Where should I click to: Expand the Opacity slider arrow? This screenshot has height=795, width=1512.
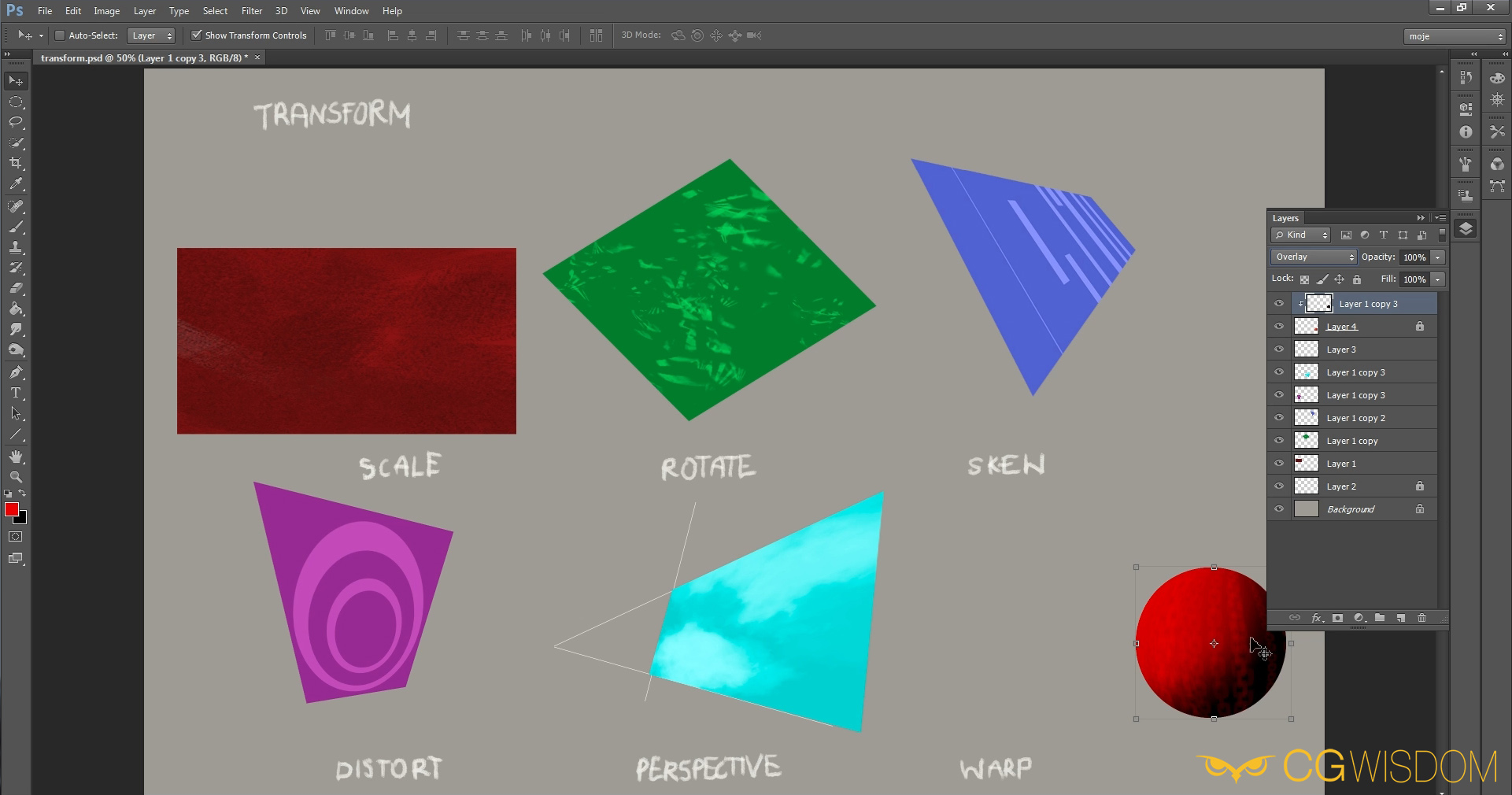[1437, 257]
